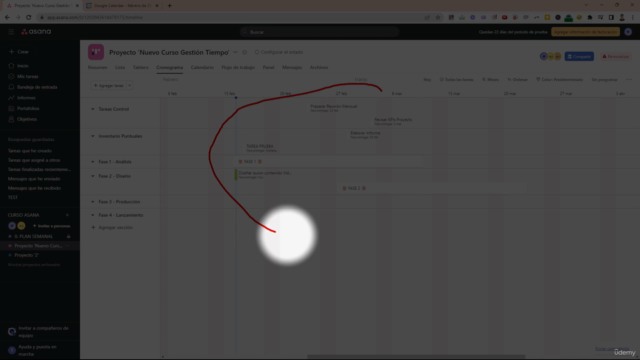Switch to Resumen tab
Viewport: 640px width, 360px height.
tap(98, 67)
